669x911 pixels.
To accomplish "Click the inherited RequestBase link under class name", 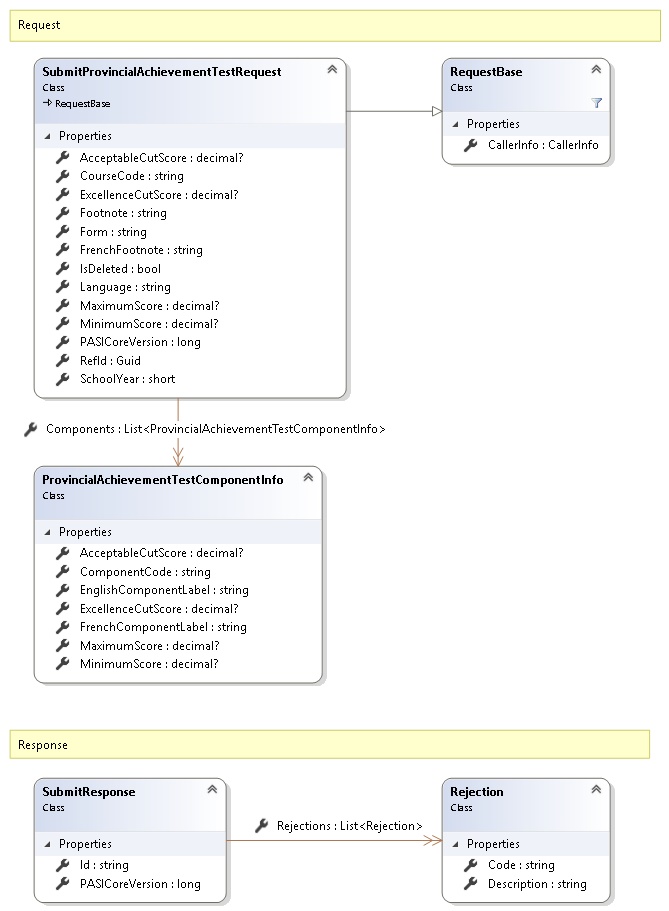I will coord(82,103).
